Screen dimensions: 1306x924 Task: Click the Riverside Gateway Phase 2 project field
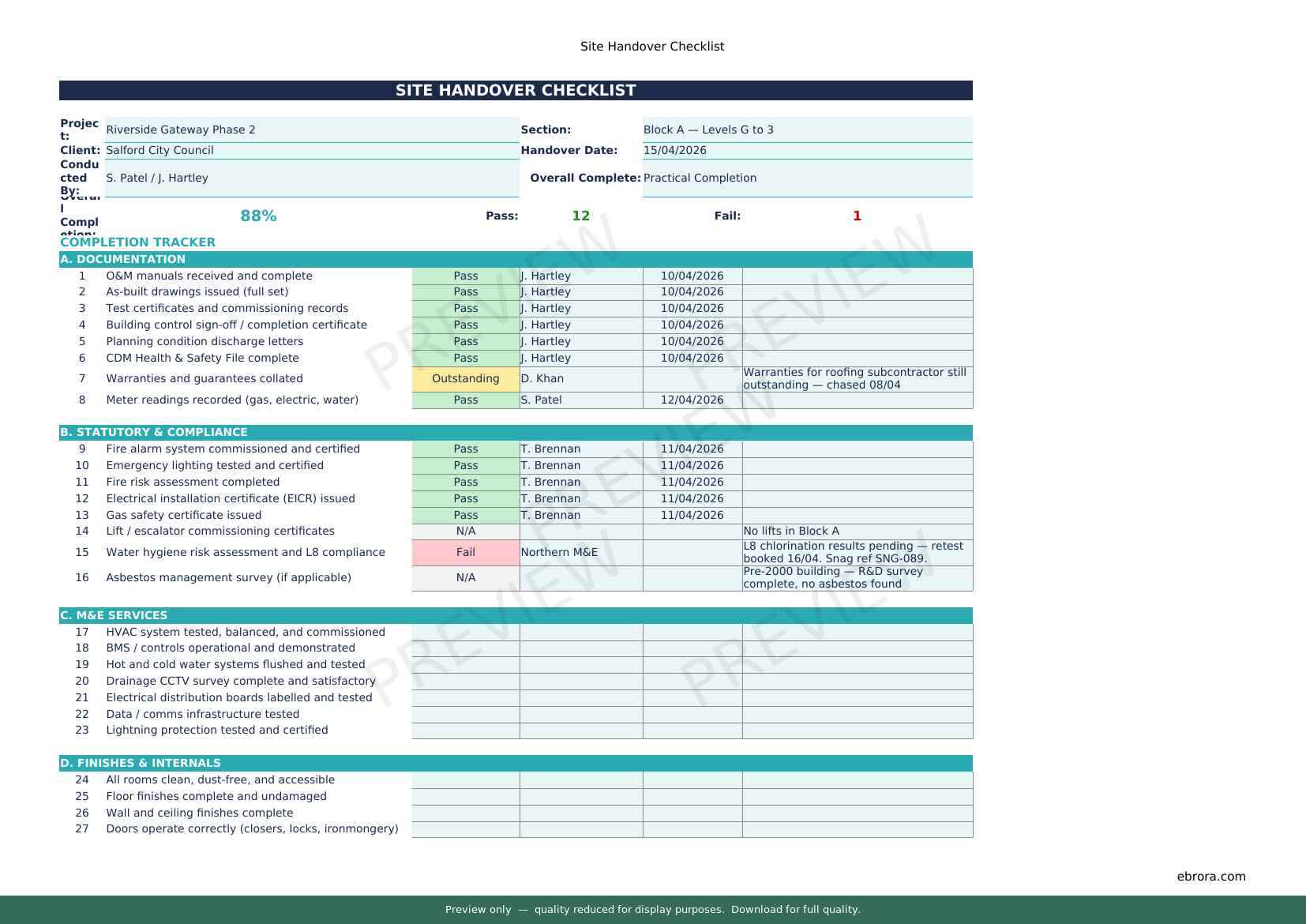(311, 130)
